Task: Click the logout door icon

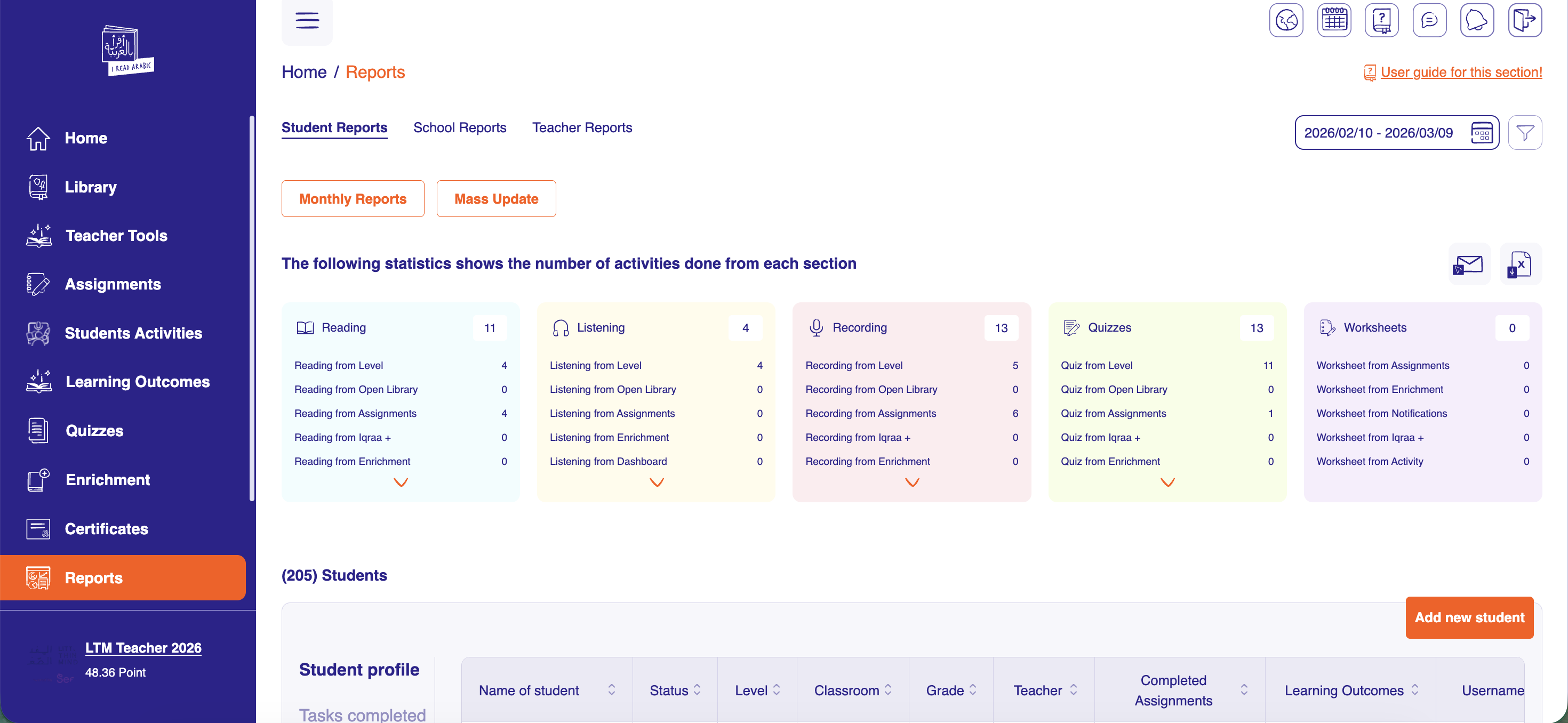Action: pos(1524,21)
